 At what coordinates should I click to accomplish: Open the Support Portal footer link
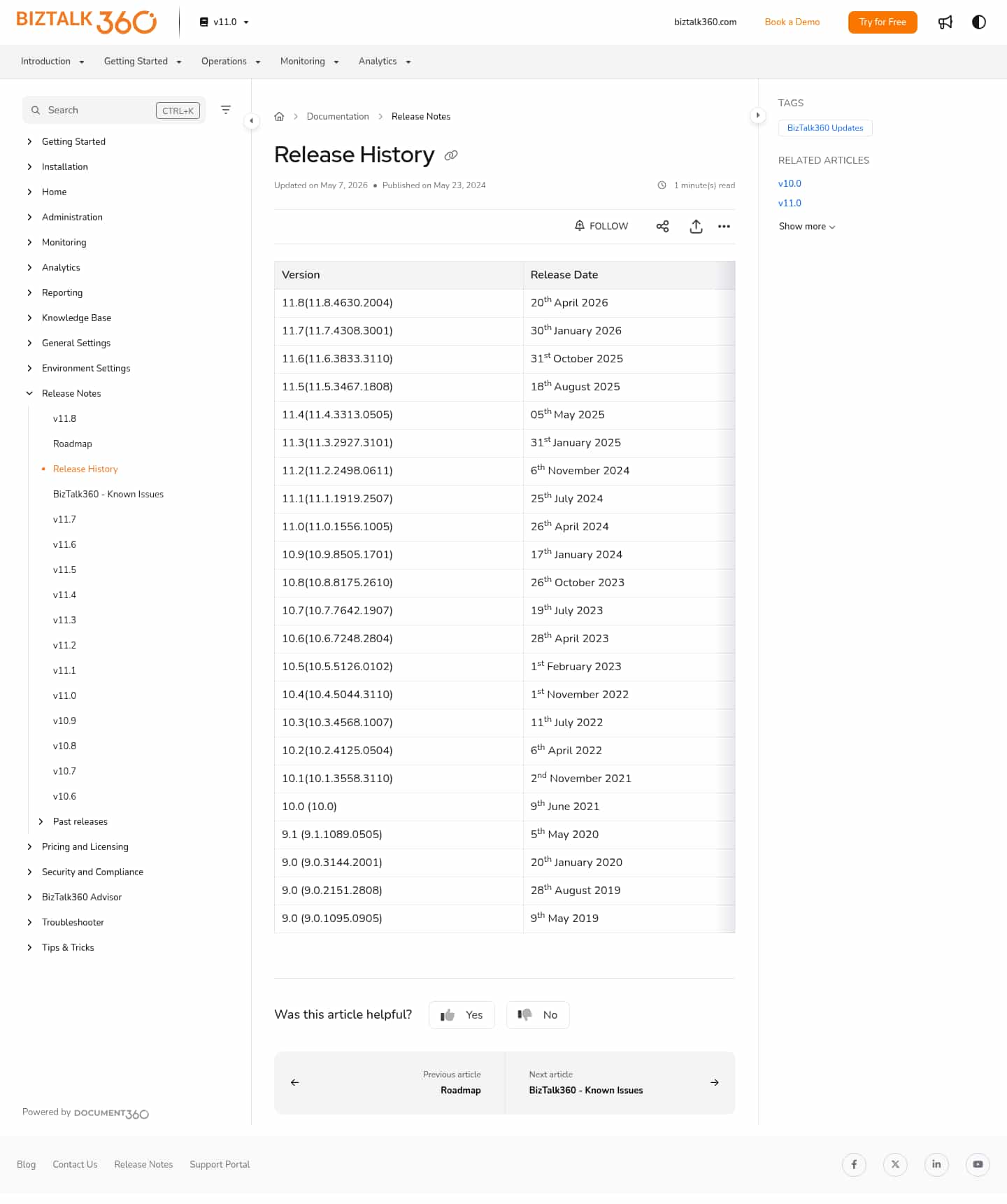coord(220,1164)
